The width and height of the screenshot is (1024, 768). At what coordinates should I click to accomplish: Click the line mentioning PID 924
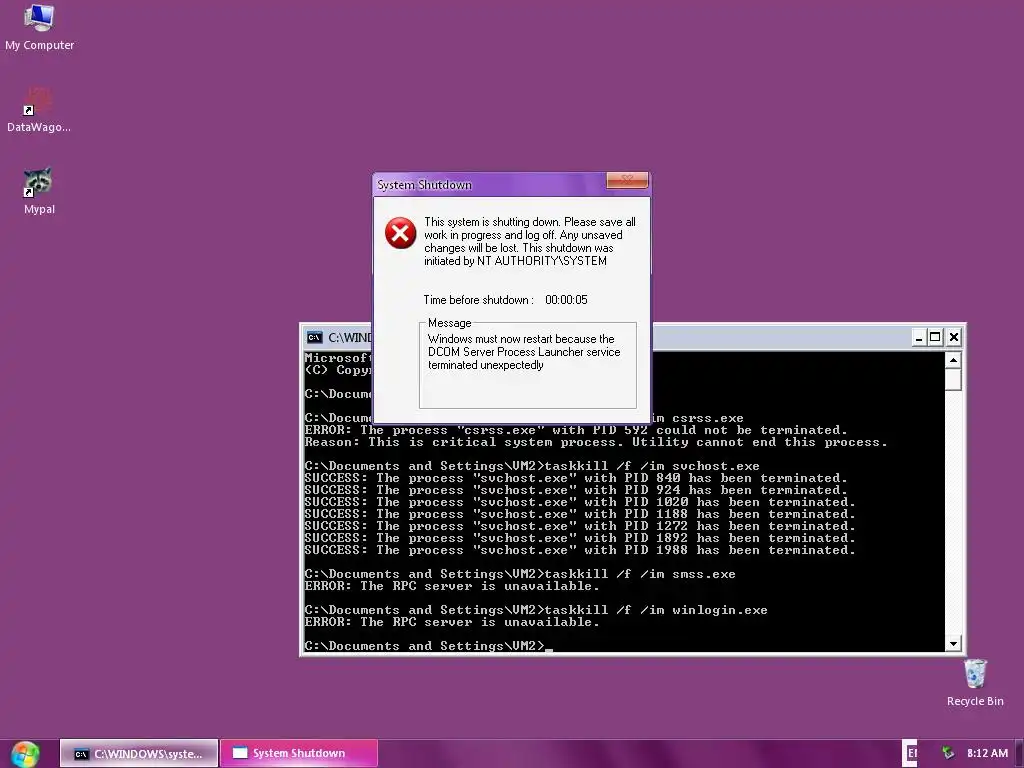tap(576, 490)
